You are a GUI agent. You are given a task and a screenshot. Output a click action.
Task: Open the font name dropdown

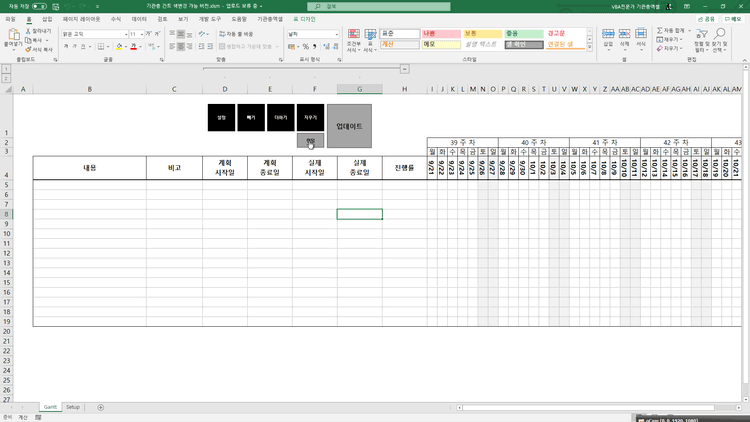[126, 34]
